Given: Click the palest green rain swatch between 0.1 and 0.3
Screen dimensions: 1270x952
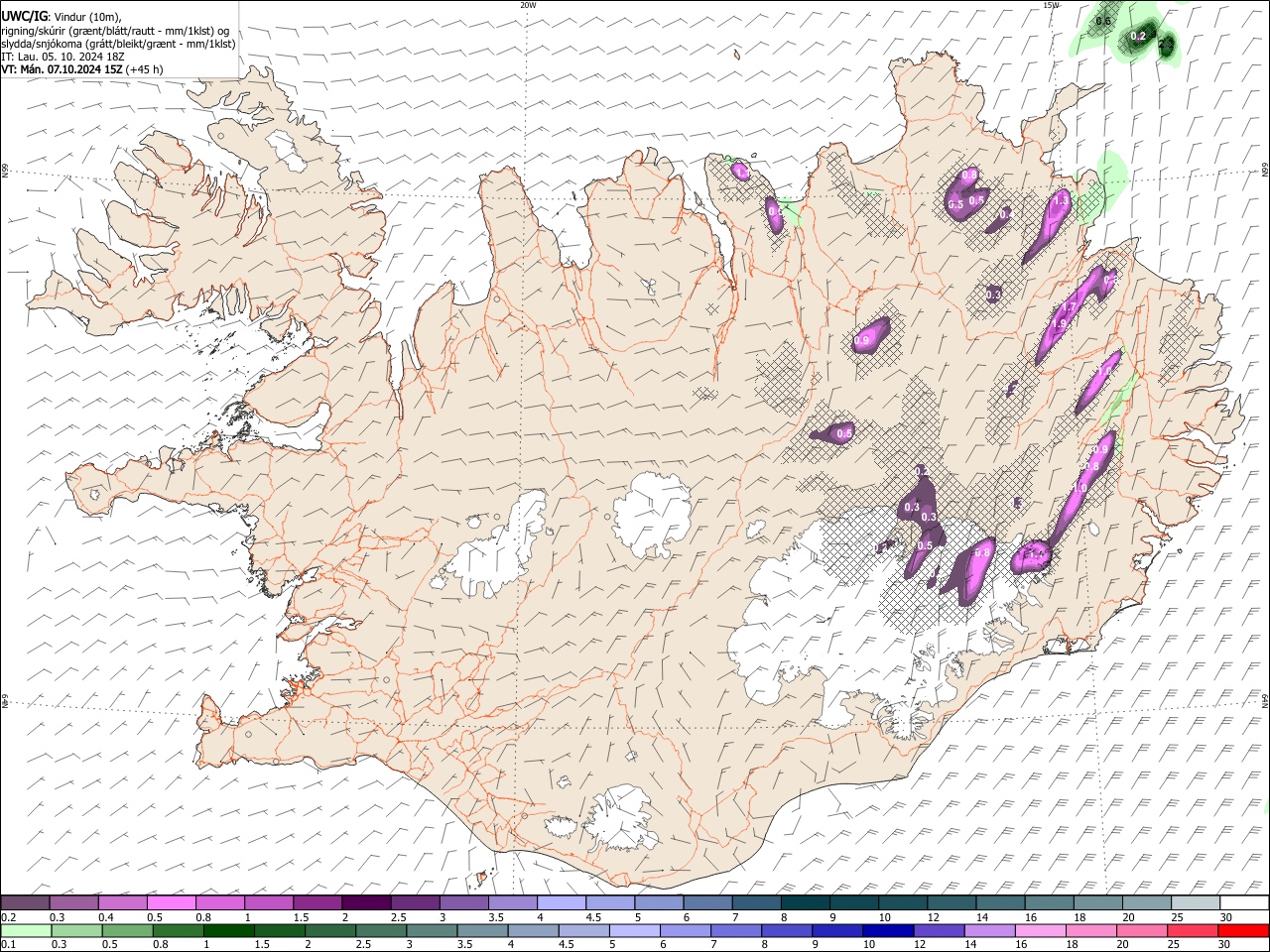Looking at the screenshot, I should point(26,930).
